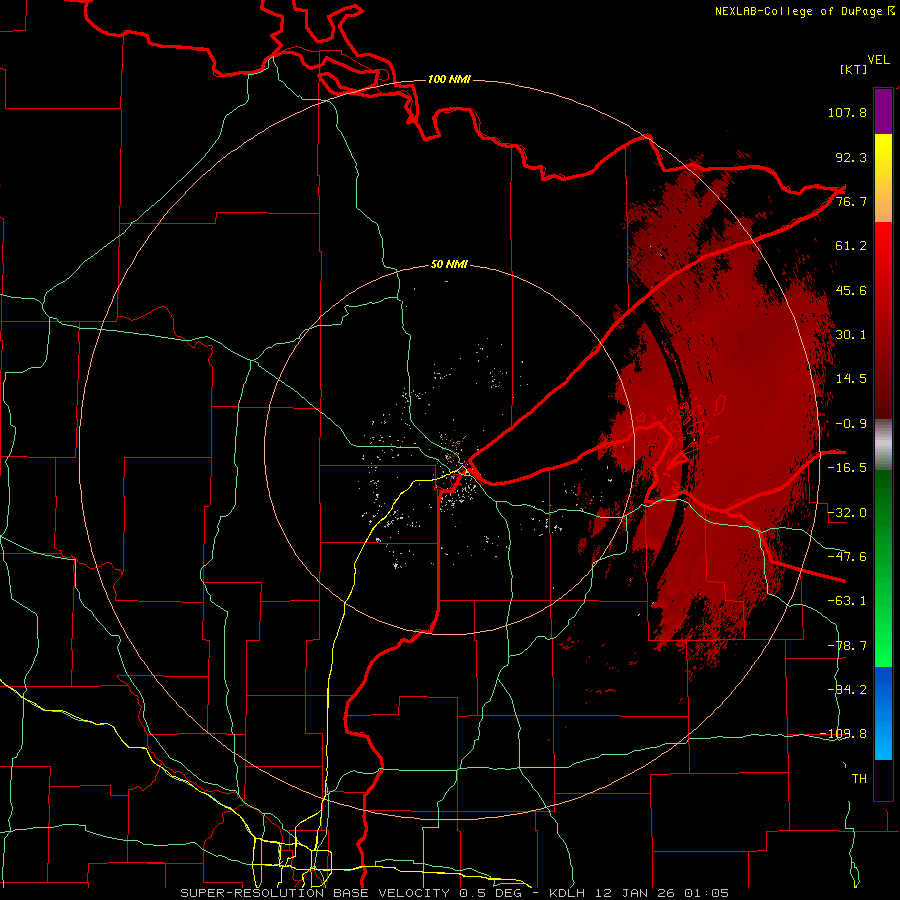Click the KDLH 12 JAN 26 01:05 timestamp

coord(639,893)
